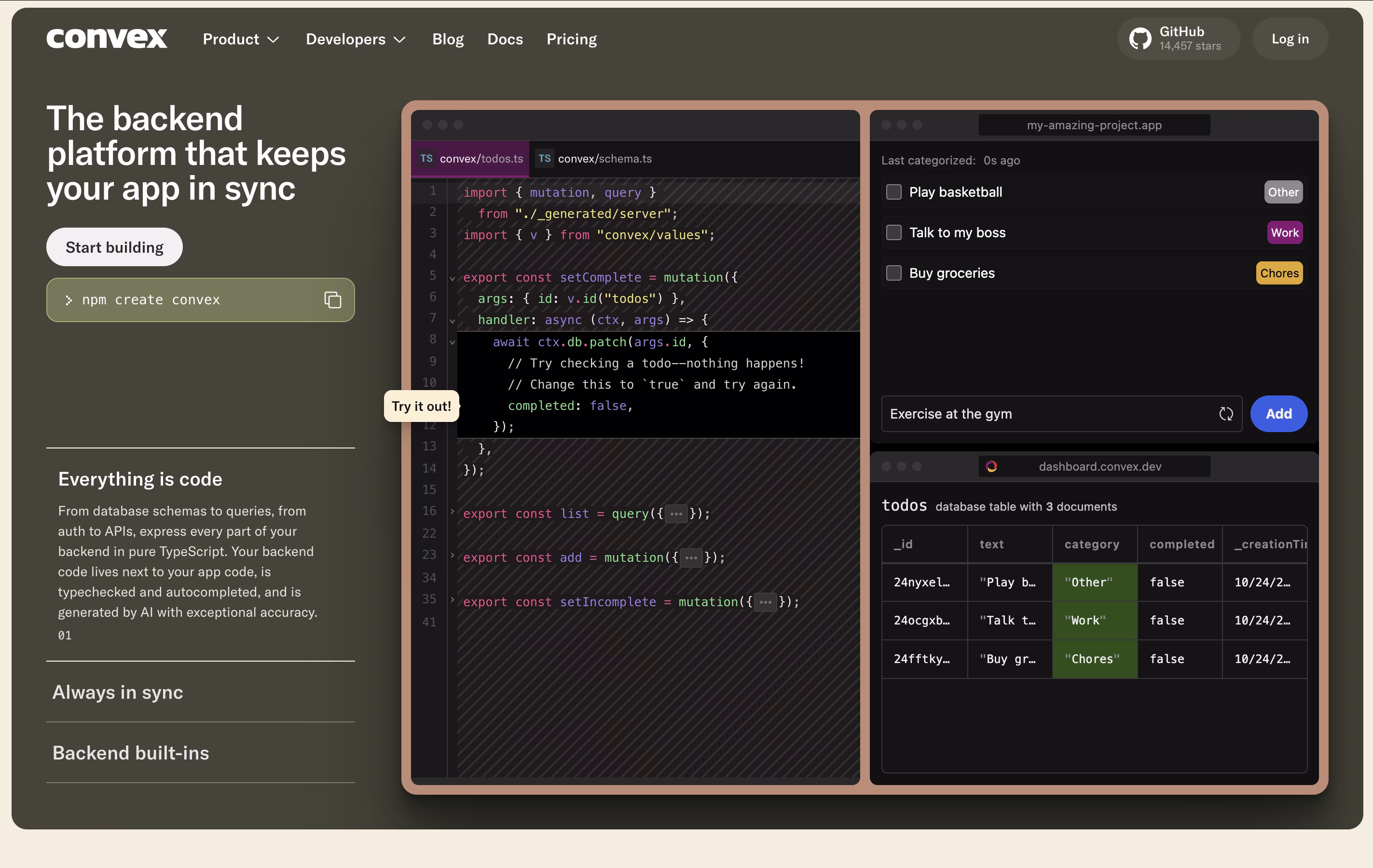
Task: Click the purple Work category tag
Action: (x=1285, y=232)
